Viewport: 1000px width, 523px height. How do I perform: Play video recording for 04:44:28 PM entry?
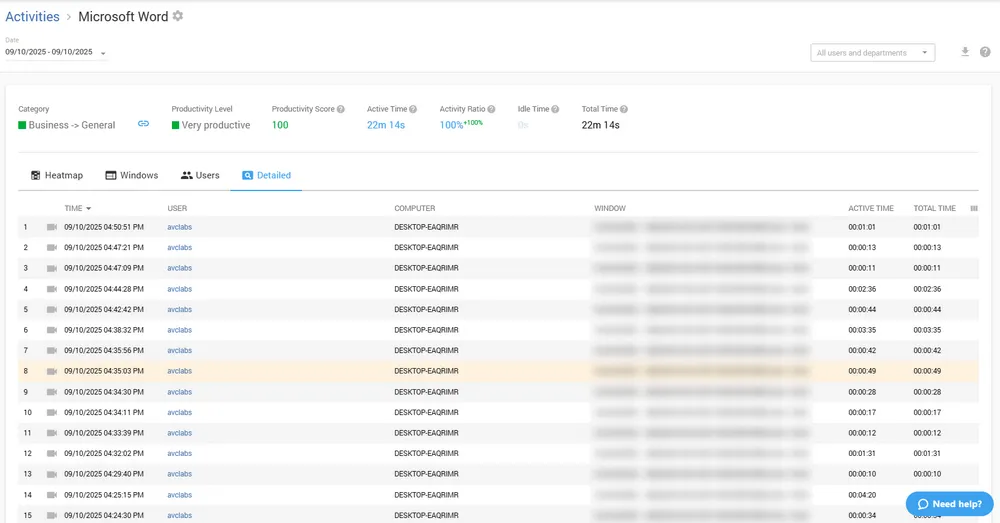pos(52,289)
